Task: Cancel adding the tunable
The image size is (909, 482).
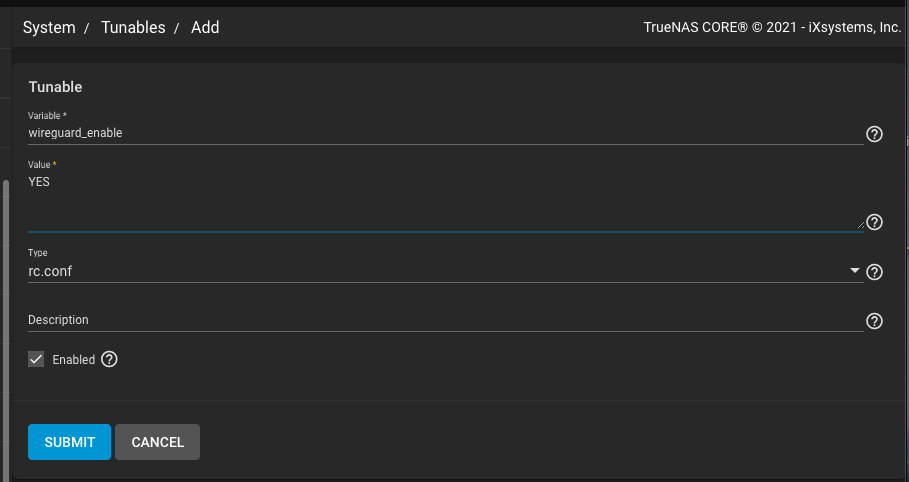Action: (x=157, y=442)
